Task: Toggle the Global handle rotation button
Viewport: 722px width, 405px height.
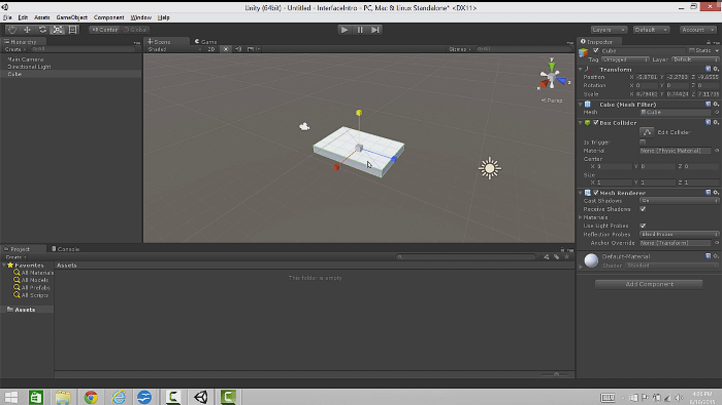Action: (x=135, y=29)
